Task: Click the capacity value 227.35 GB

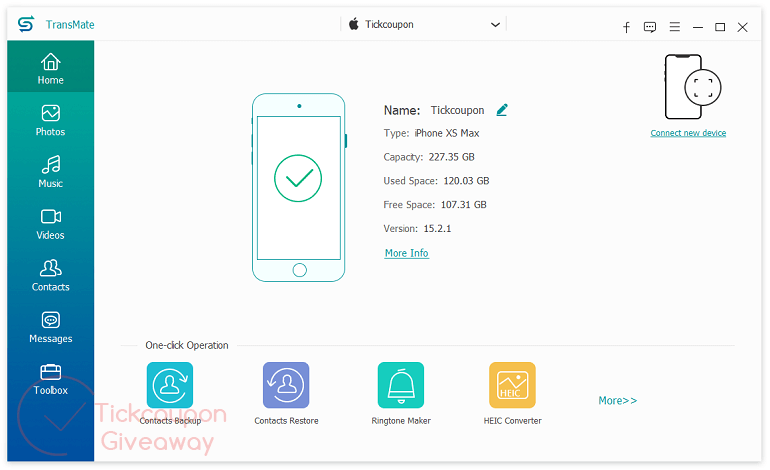Action: click(x=451, y=157)
